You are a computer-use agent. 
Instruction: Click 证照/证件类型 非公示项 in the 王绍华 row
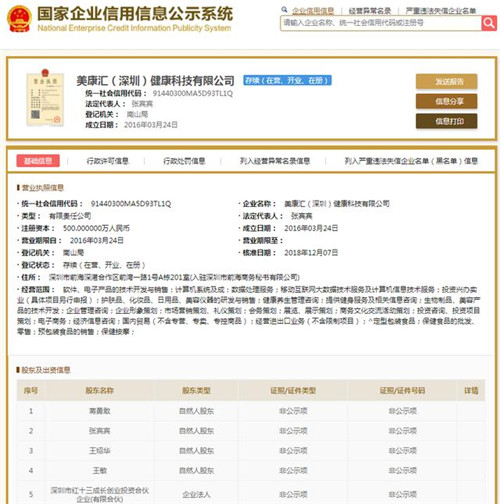[293, 451]
